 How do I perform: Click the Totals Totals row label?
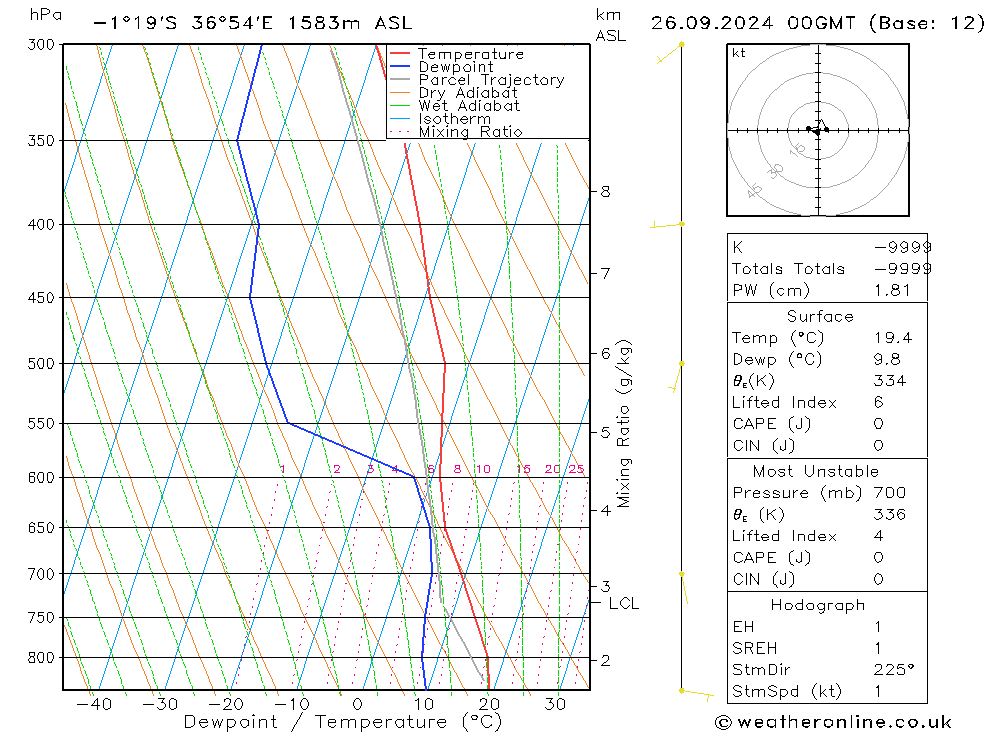(x=788, y=269)
